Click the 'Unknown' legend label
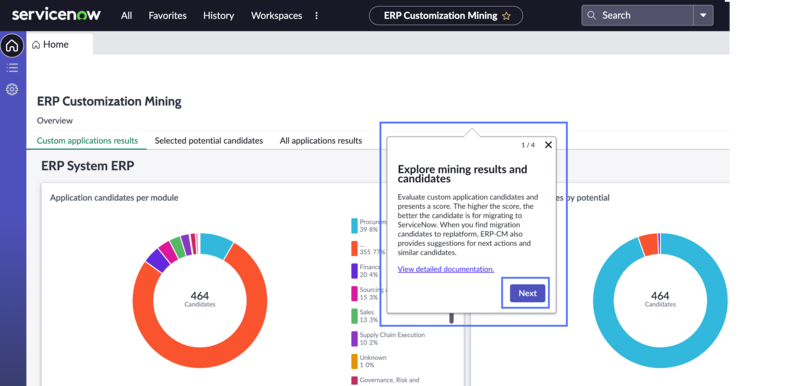The width and height of the screenshot is (792, 386). point(373,358)
